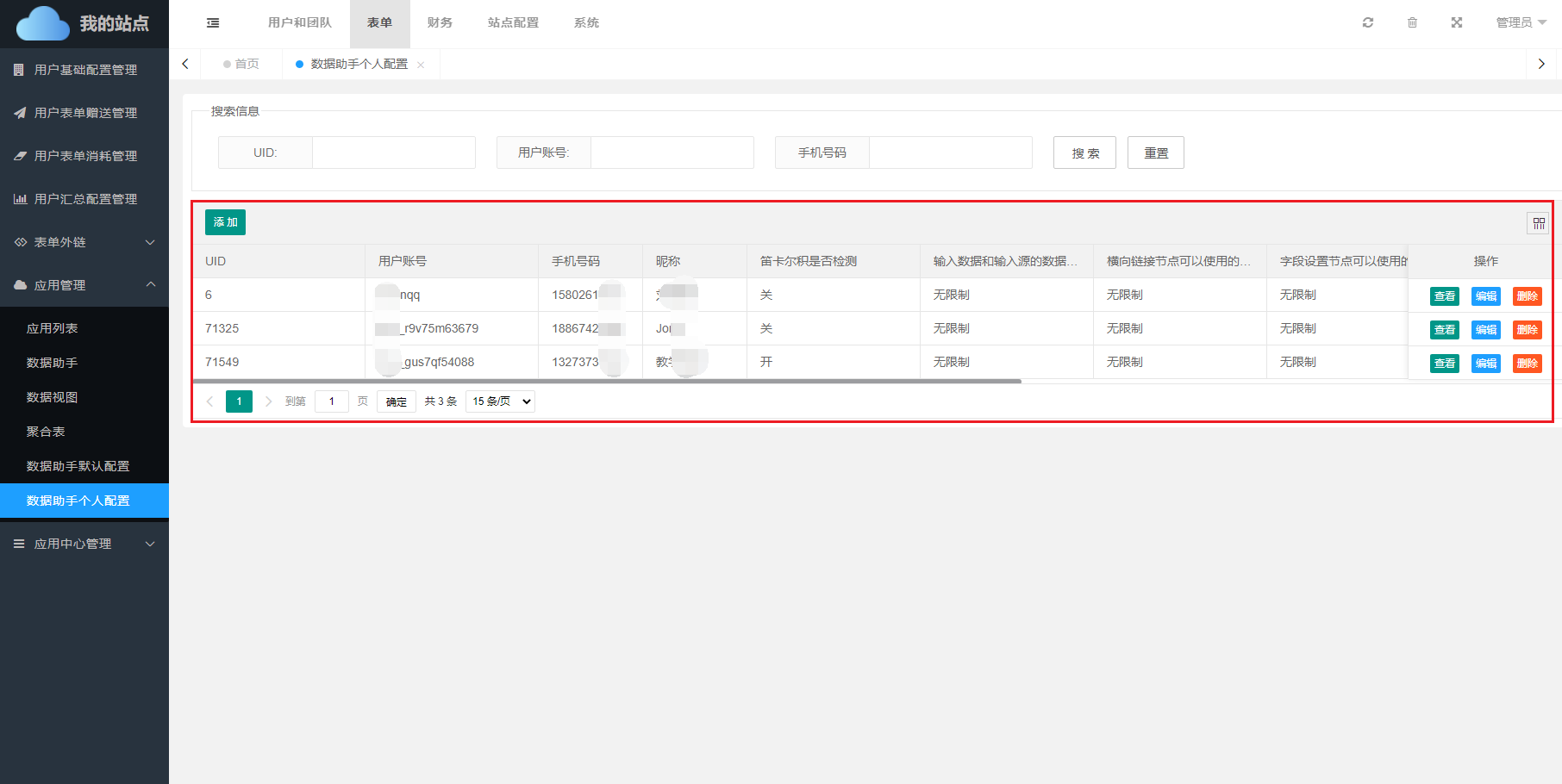Click 编辑 for UID 71325 row
The image size is (1562, 784).
click(x=1485, y=330)
